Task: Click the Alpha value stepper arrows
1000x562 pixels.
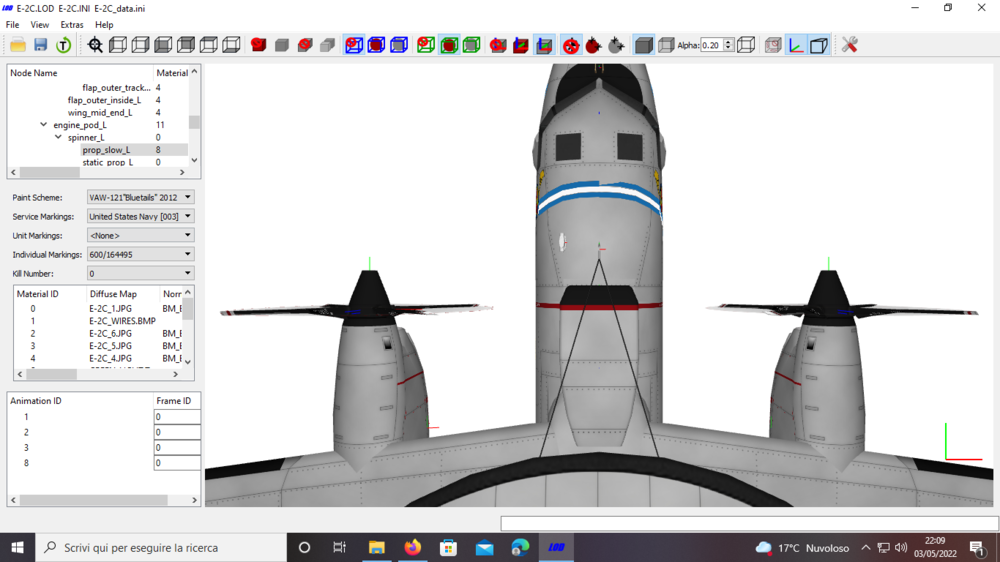Action: (728, 45)
